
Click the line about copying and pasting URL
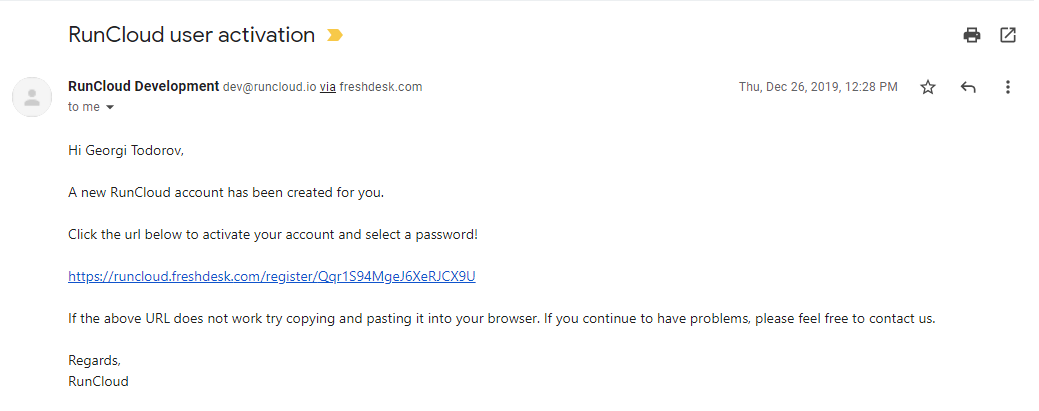(502, 318)
